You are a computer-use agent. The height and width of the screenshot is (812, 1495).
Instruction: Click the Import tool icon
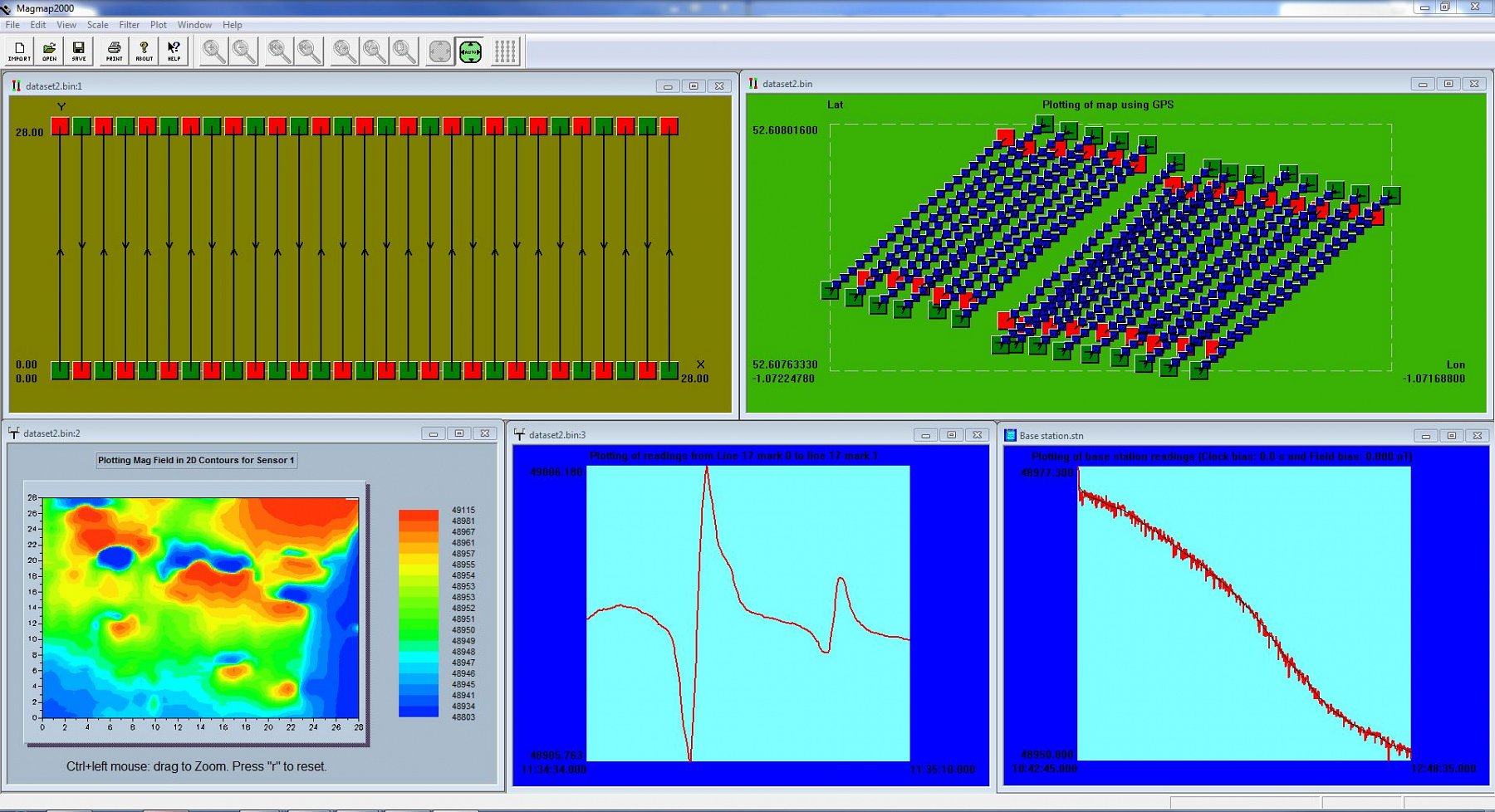17,50
